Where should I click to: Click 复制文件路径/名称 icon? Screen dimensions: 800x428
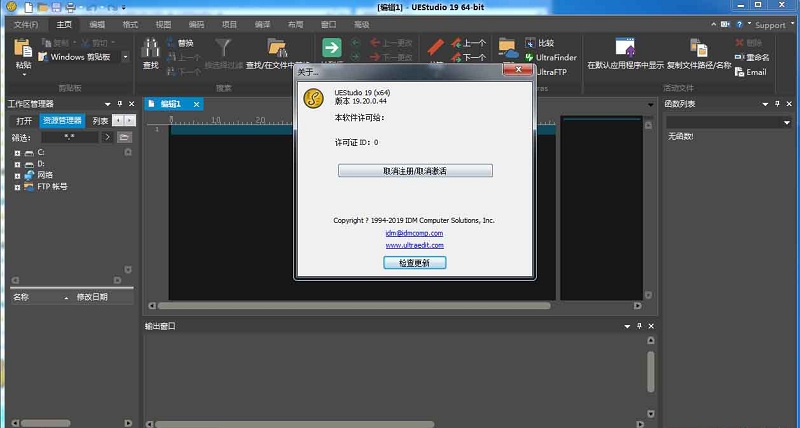tap(698, 47)
